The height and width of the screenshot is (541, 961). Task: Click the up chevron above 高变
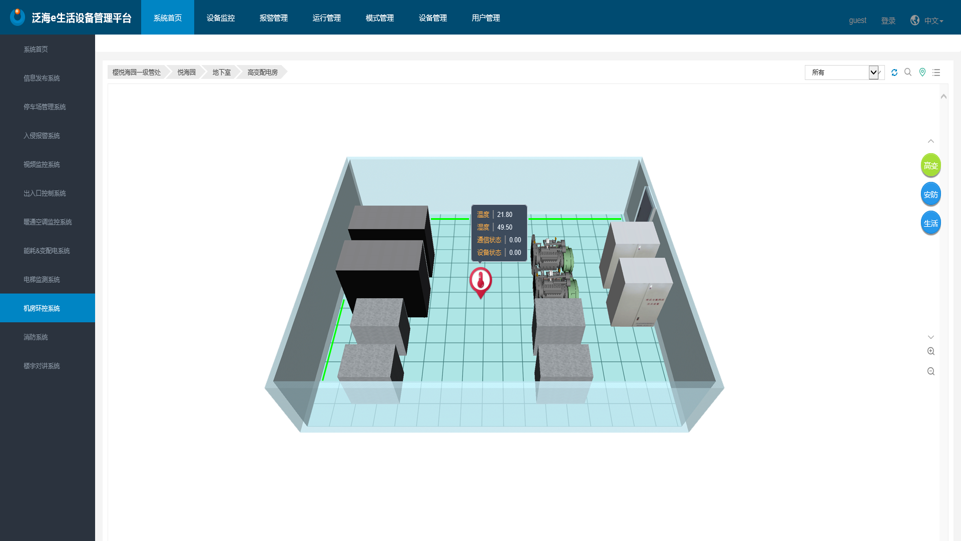[931, 141]
